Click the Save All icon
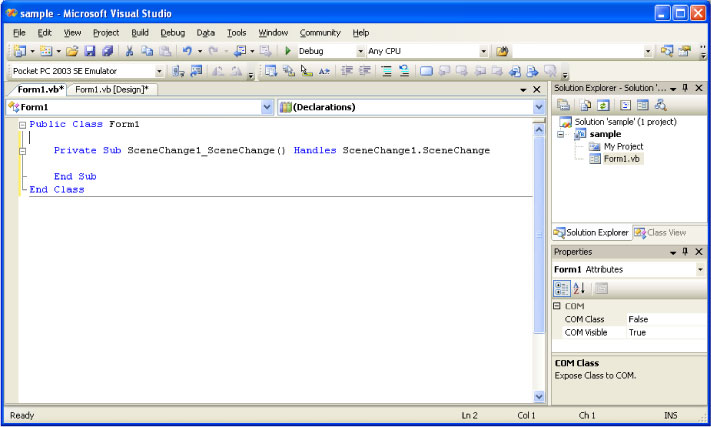 107,51
